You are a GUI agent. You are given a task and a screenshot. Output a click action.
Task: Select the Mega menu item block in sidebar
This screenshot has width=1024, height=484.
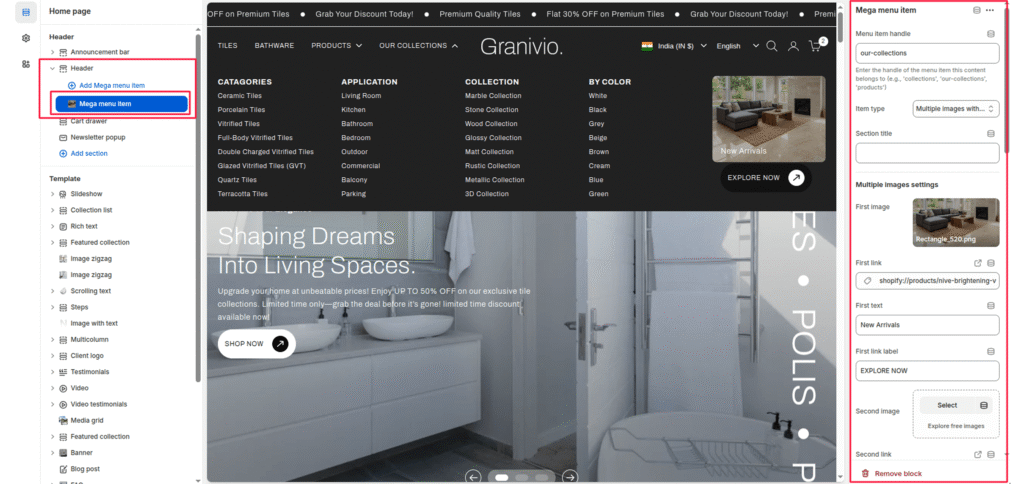click(122, 103)
